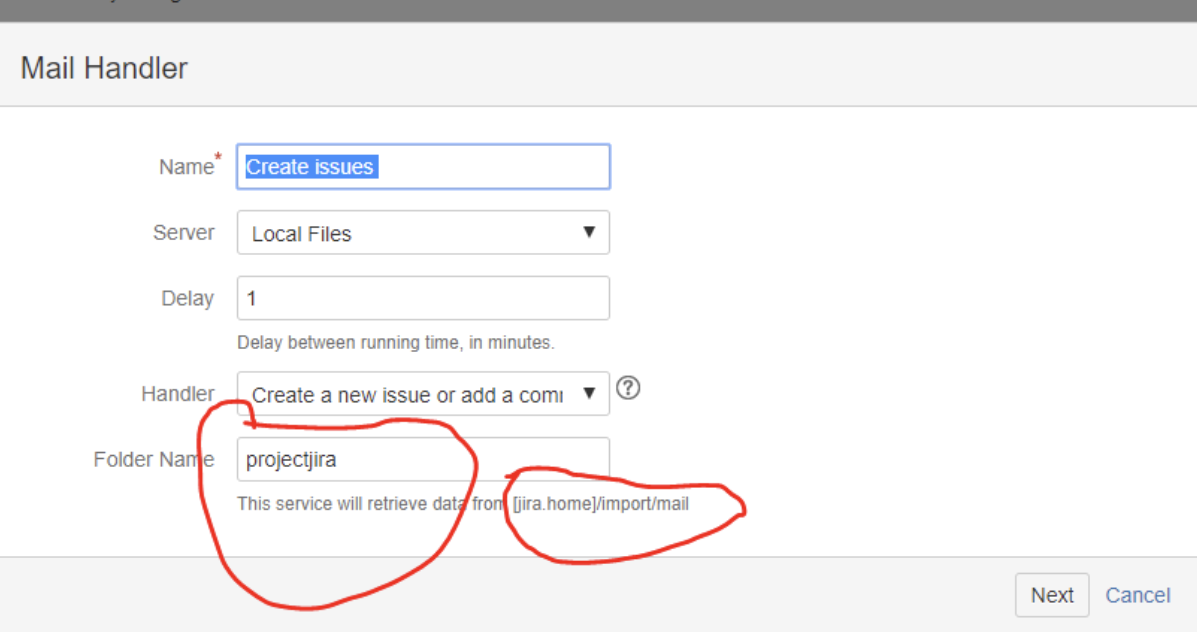Click the 'Delay' field label

[187, 298]
